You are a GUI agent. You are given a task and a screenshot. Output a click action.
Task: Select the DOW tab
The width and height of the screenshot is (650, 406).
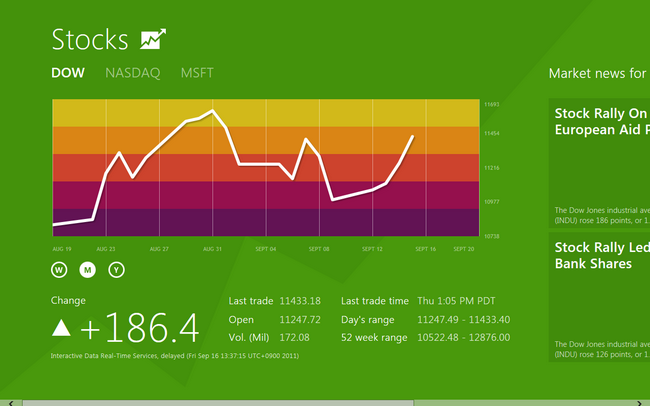(68, 73)
